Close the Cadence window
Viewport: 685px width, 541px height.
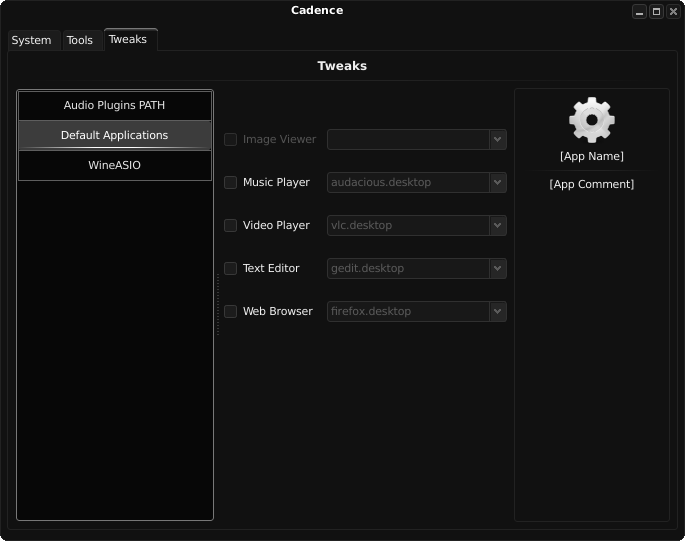[673, 12]
